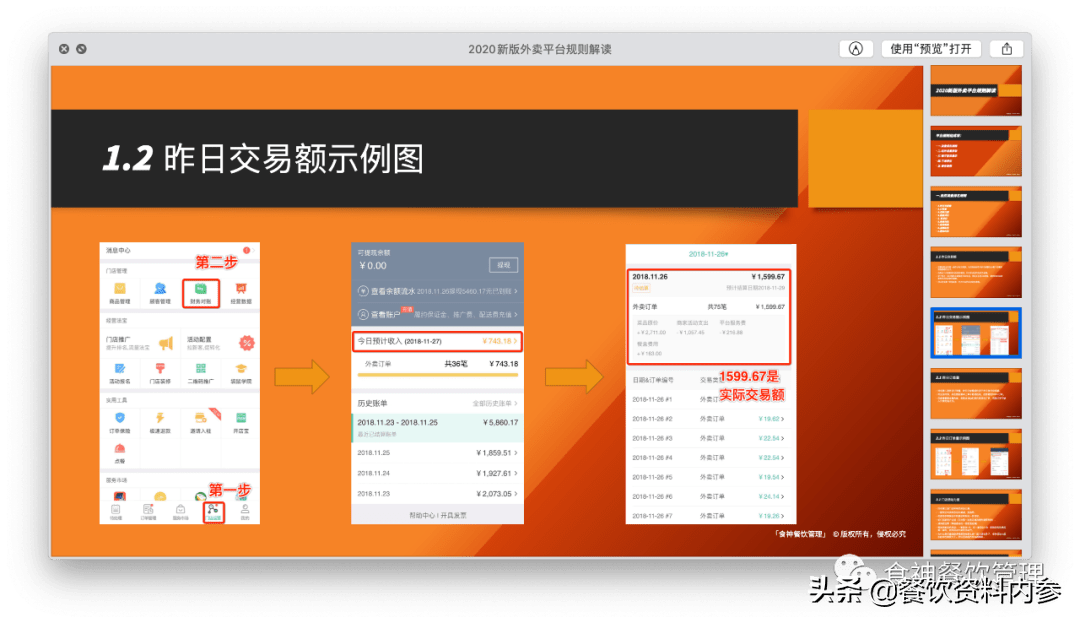
Task: Open page 4 text-only slide thumbnail
Action: point(975,272)
